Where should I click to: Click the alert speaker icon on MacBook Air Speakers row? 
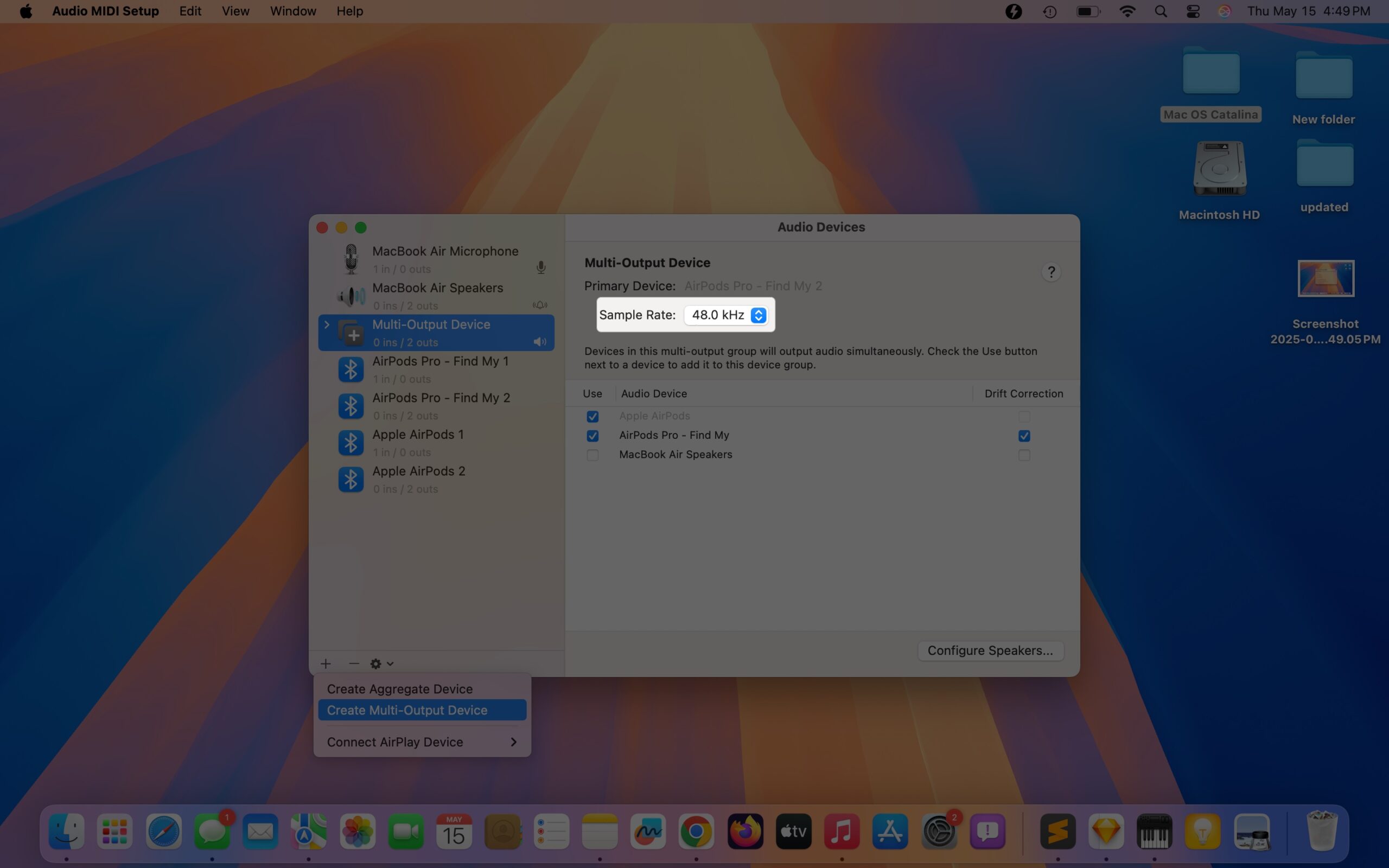point(539,304)
